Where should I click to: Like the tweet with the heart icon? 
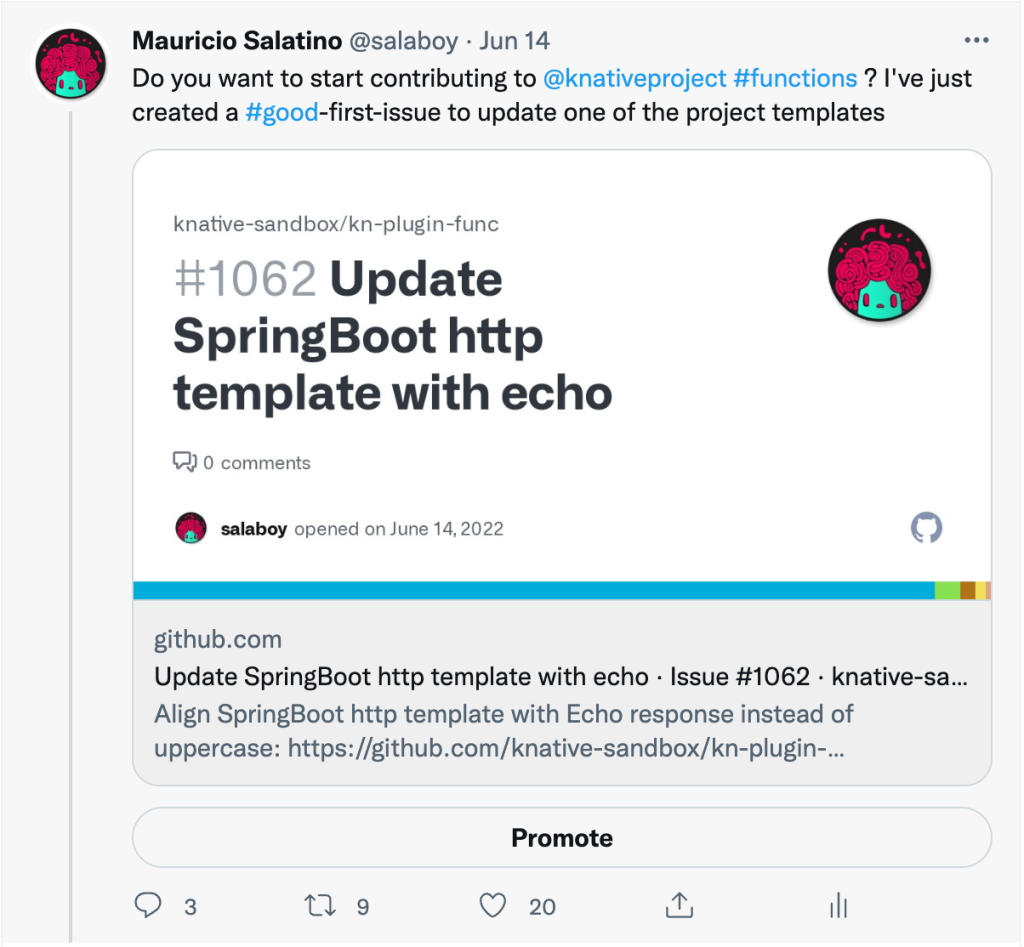click(492, 906)
